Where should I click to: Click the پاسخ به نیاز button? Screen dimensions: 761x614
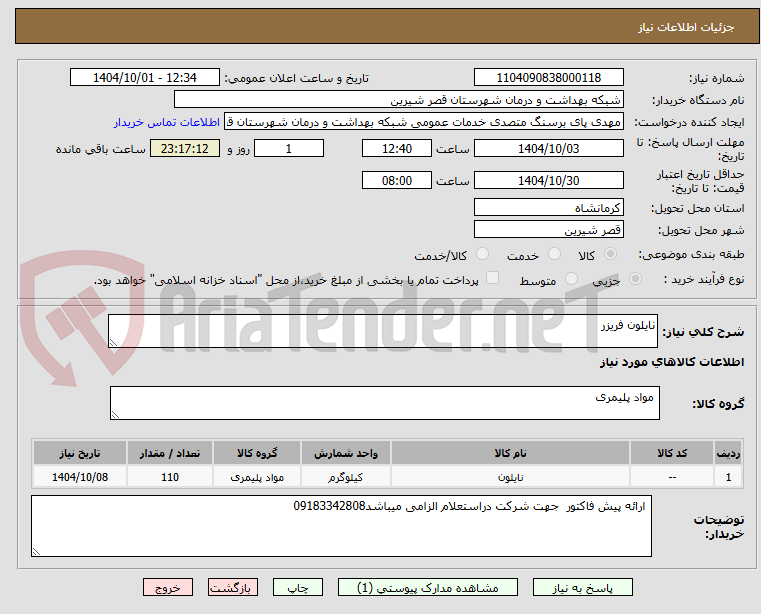point(582,587)
